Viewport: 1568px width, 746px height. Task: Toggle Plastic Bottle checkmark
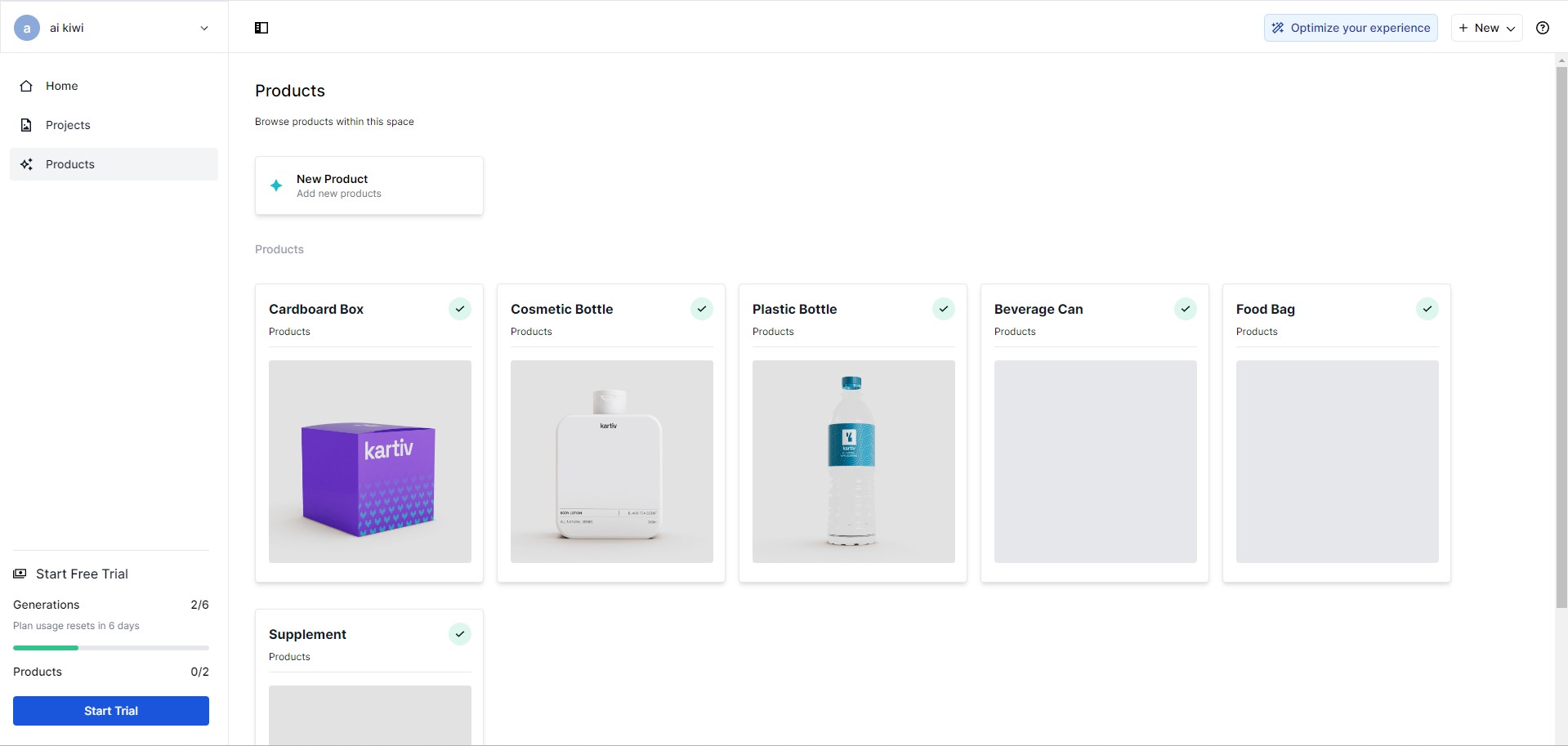pyautogui.click(x=944, y=309)
